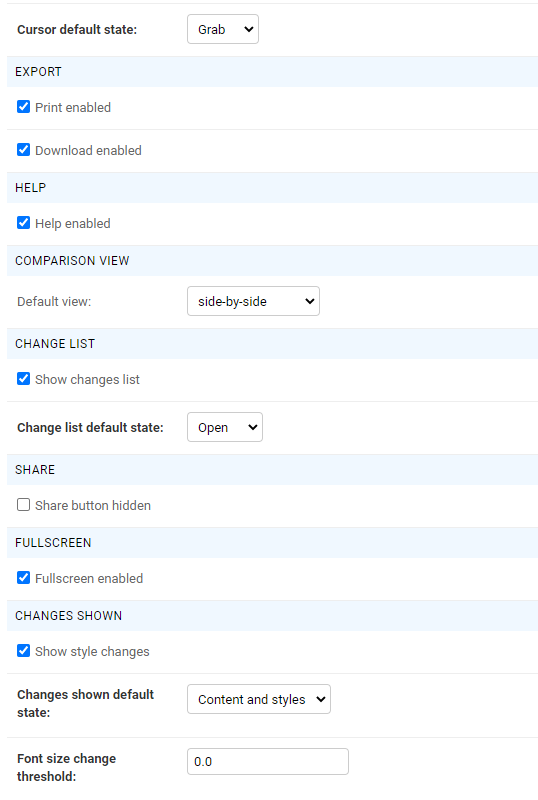Open the Changes shown default state dropdown
538x800 pixels.
click(259, 699)
